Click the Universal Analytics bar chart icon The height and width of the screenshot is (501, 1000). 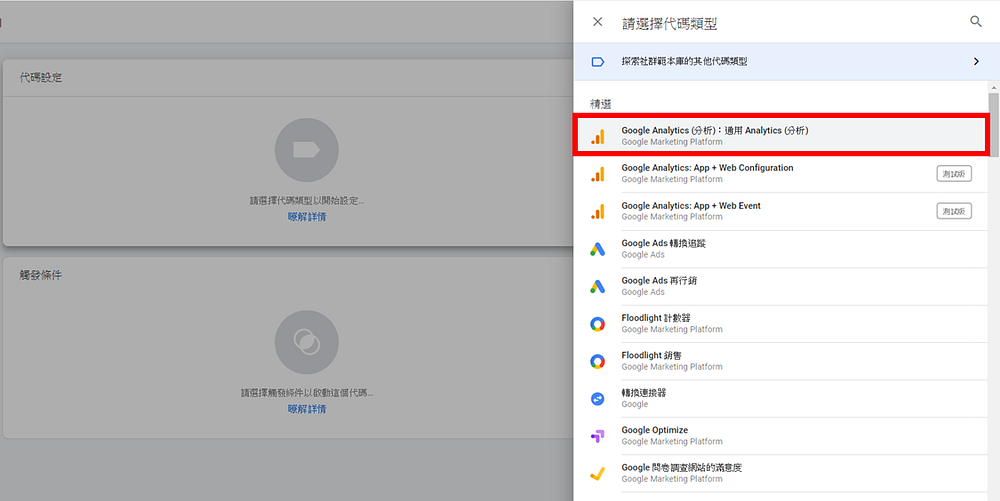[x=598, y=136]
